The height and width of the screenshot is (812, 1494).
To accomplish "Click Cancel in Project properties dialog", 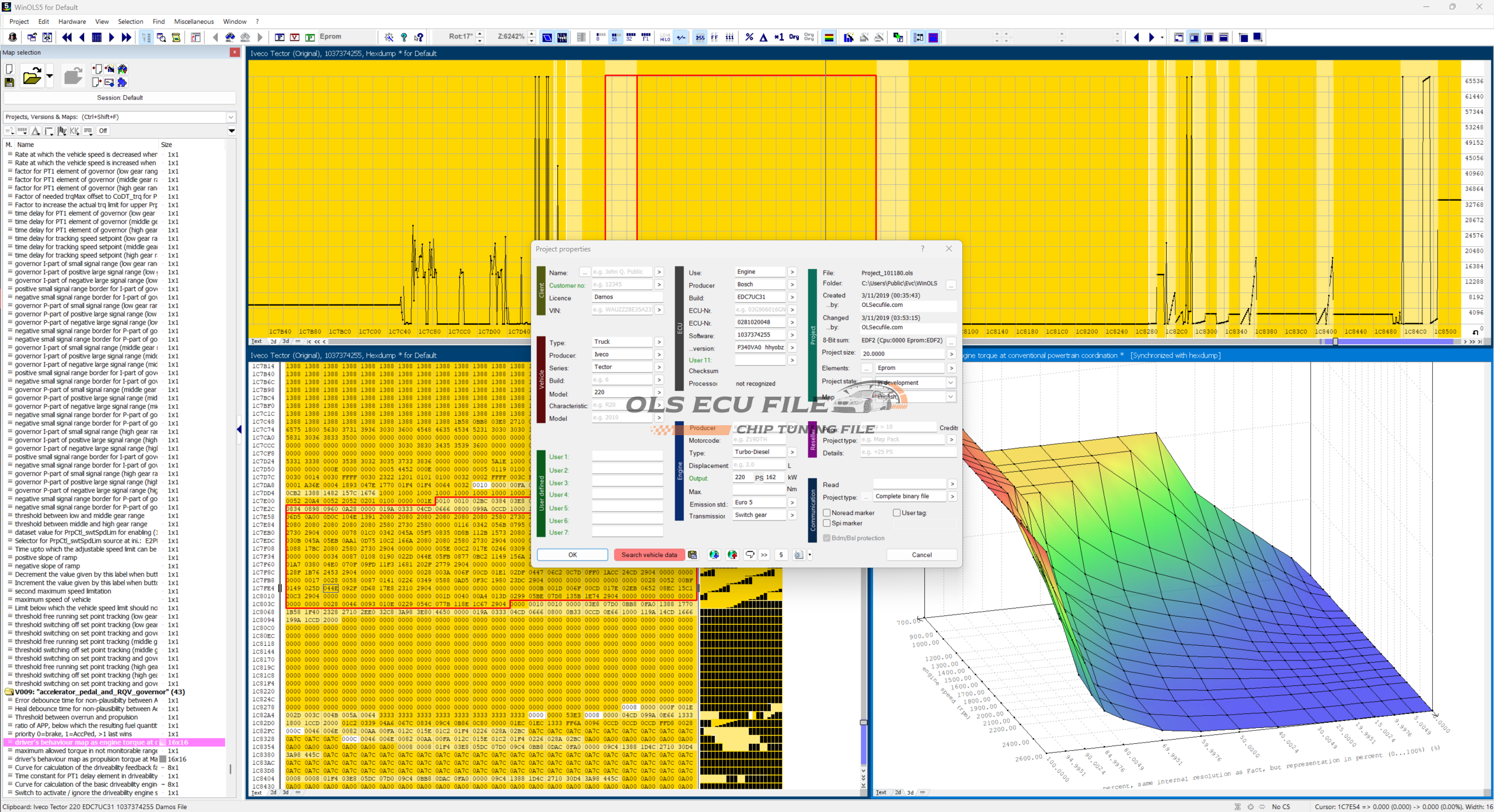I will point(921,555).
